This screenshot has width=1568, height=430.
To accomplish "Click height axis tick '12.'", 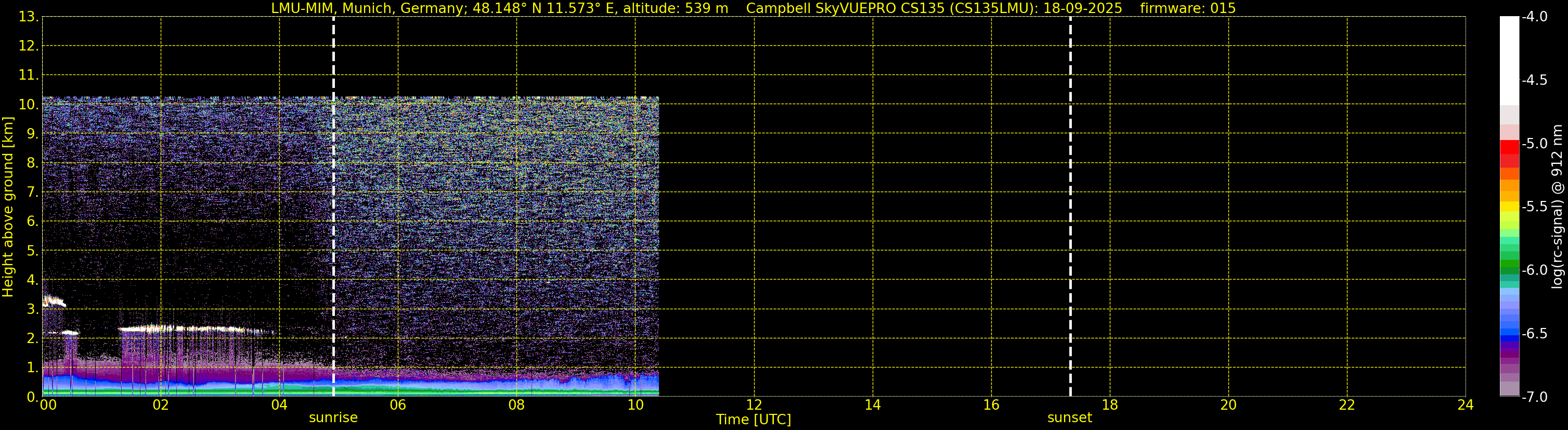I will pos(29,46).
